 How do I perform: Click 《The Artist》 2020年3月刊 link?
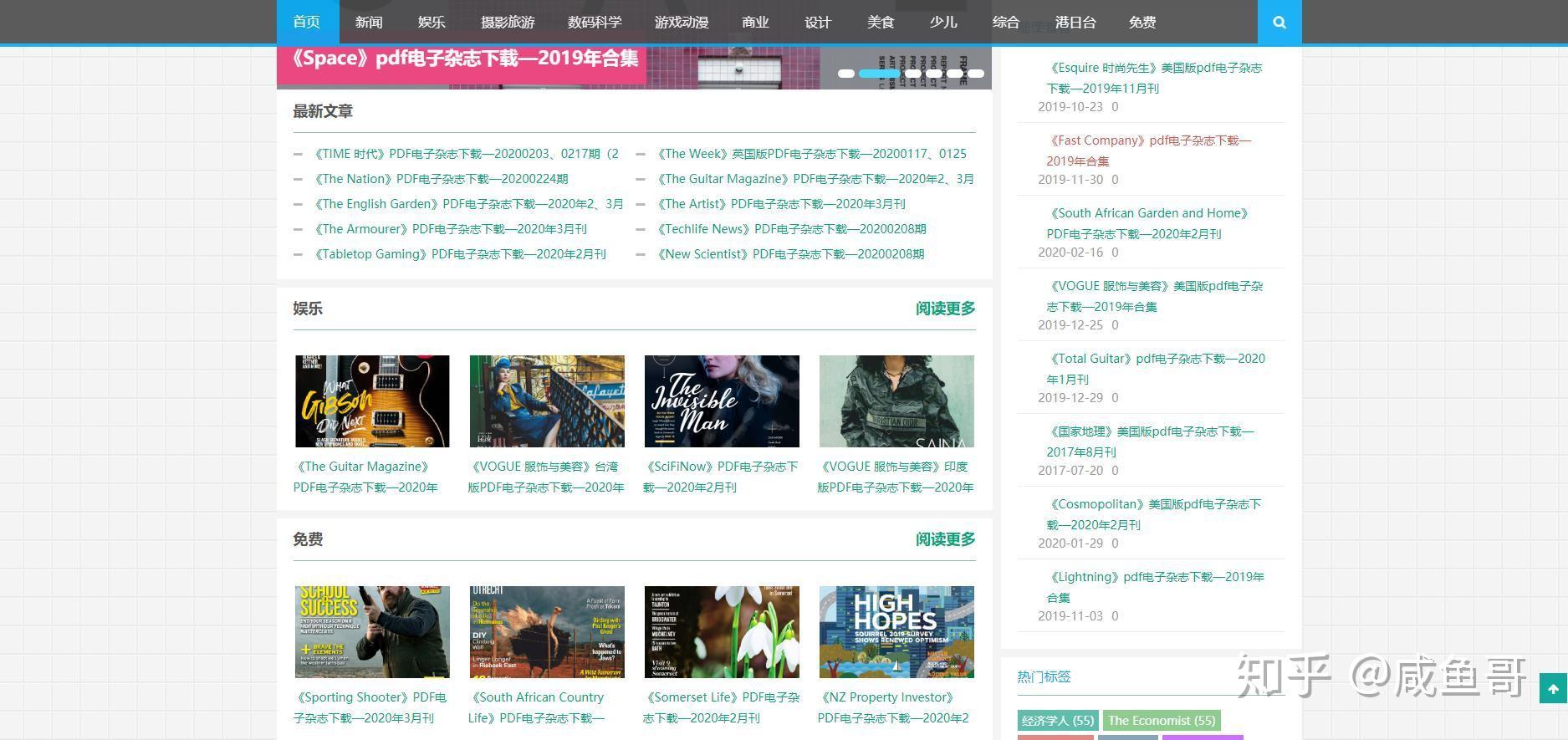pyautogui.click(x=779, y=204)
